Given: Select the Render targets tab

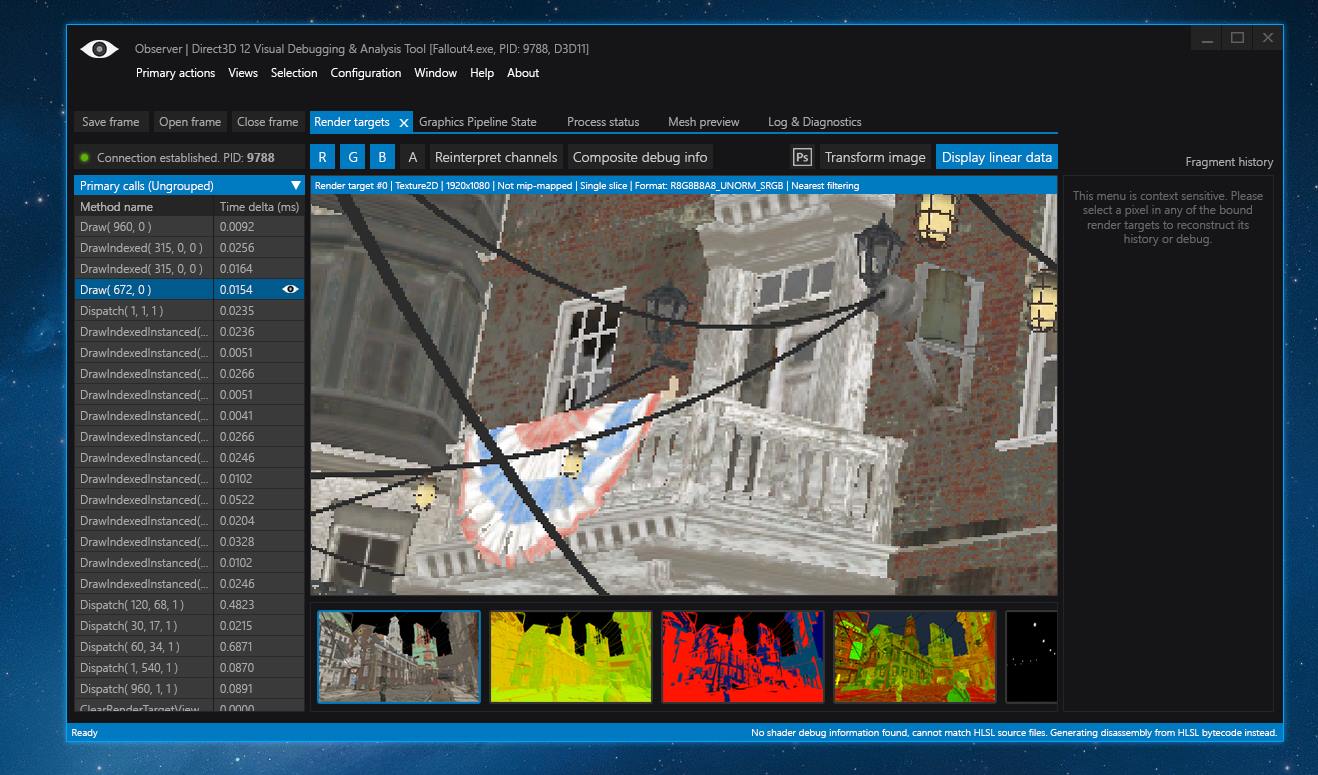Looking at the screenshot, I should 352,122.
